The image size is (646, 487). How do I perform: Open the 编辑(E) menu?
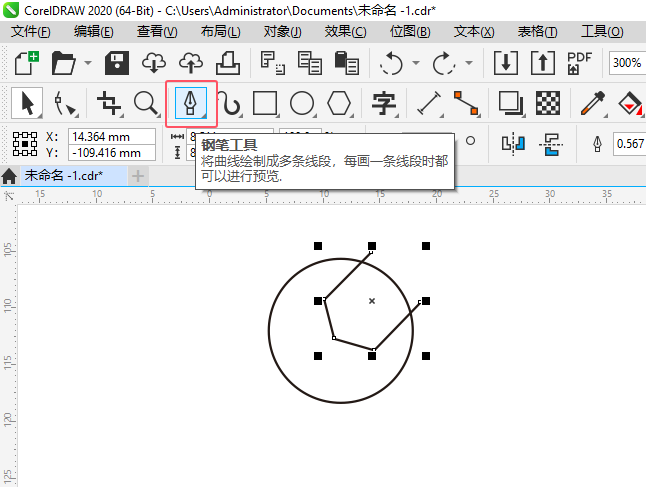pos(94,31)
